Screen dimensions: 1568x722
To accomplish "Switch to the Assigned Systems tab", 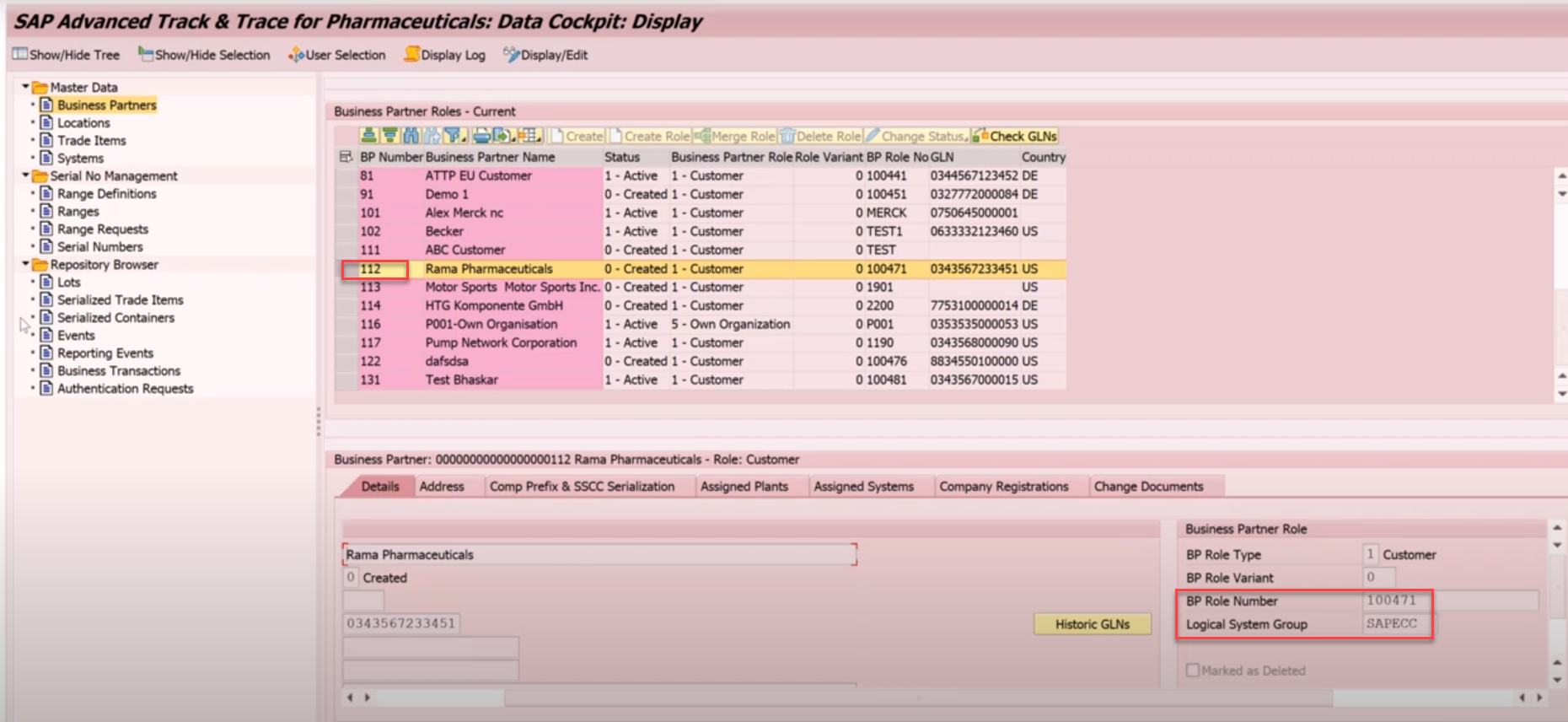I will point(863,487).
